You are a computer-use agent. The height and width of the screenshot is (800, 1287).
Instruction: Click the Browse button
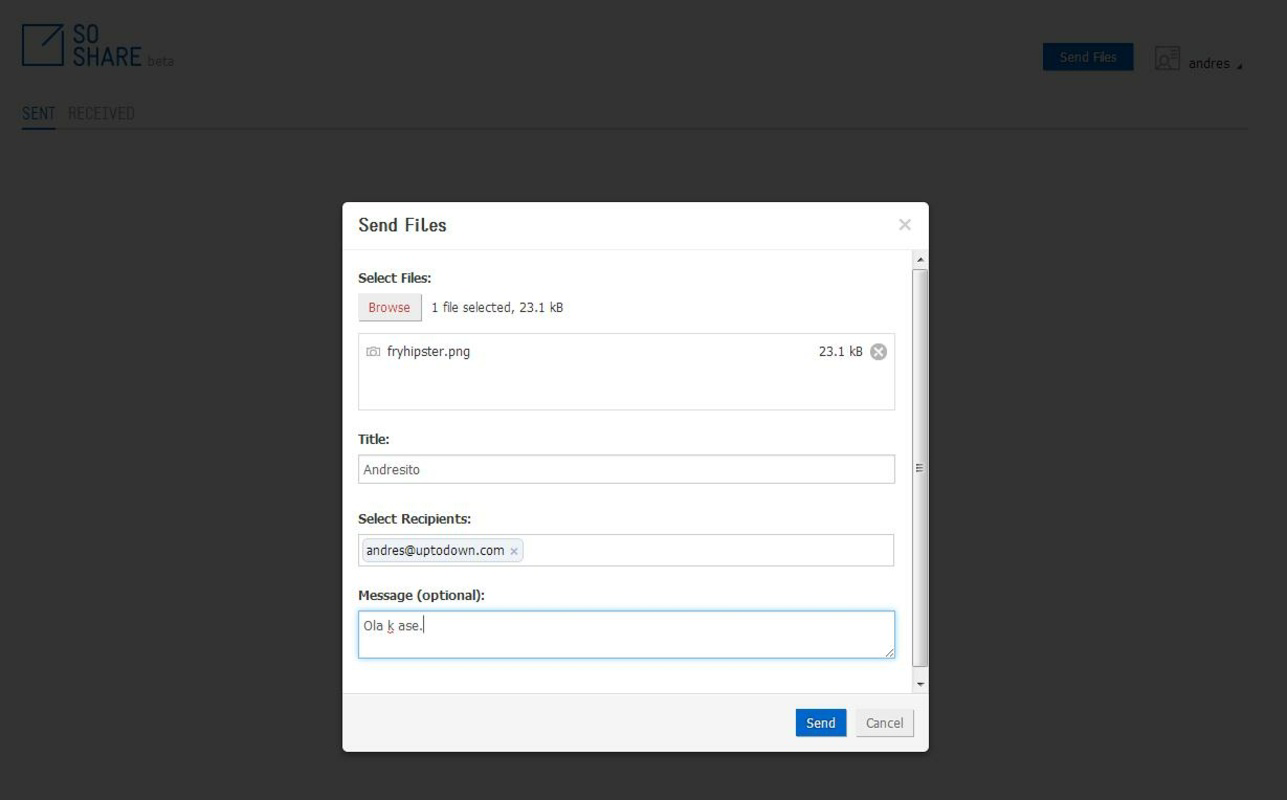(x=389, y=307)
